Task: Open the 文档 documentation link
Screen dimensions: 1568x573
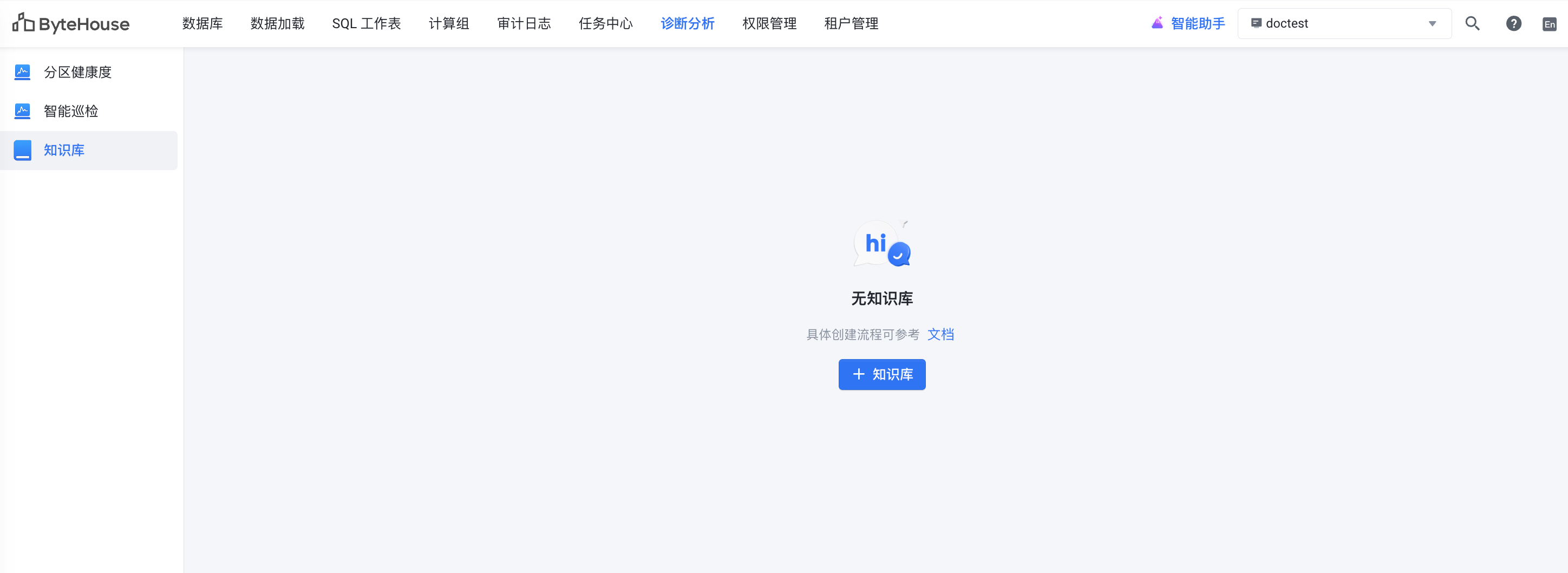Action: [x=940, y=334]
